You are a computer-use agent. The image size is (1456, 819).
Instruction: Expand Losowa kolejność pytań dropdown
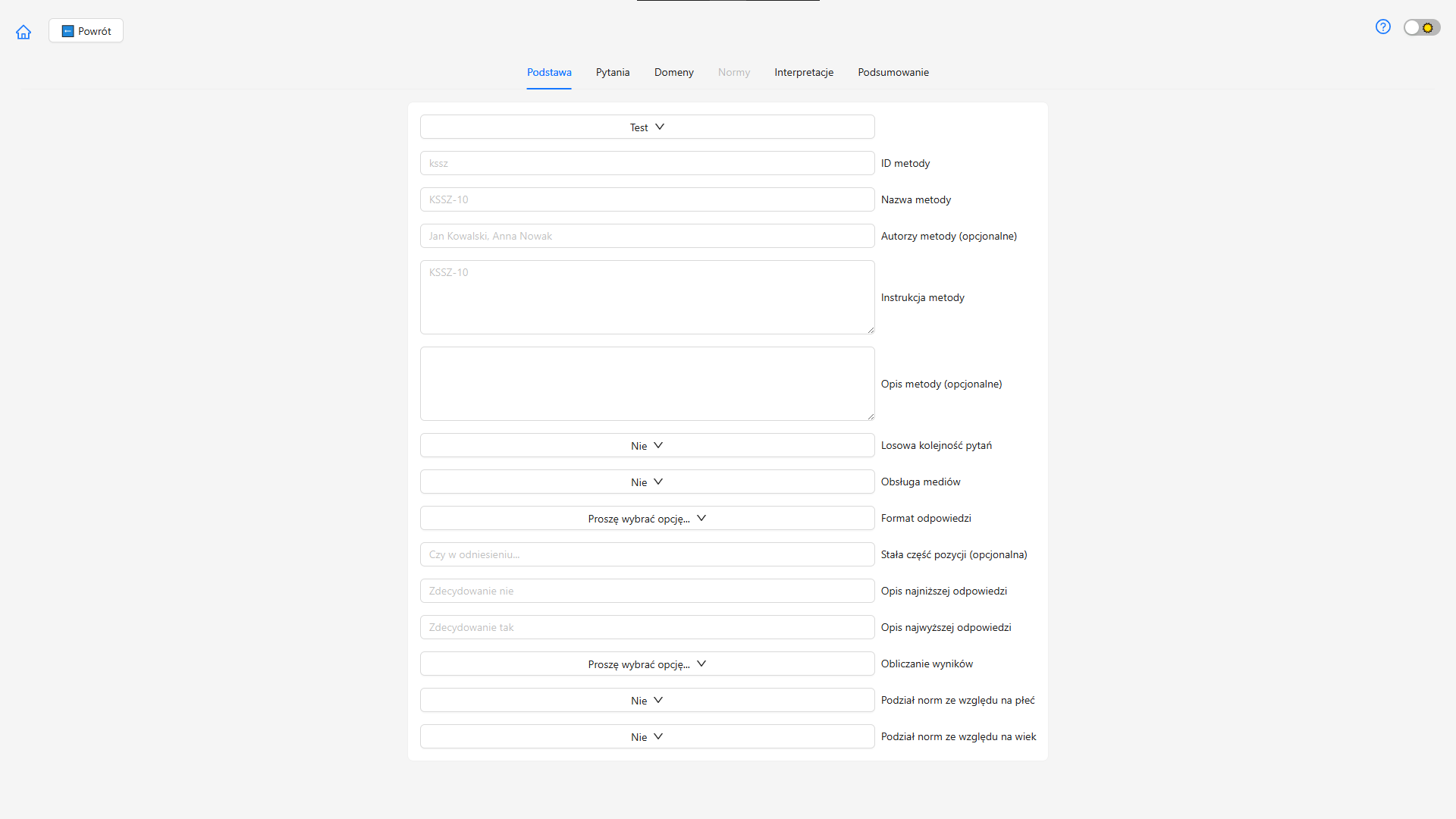coord(648,445)
